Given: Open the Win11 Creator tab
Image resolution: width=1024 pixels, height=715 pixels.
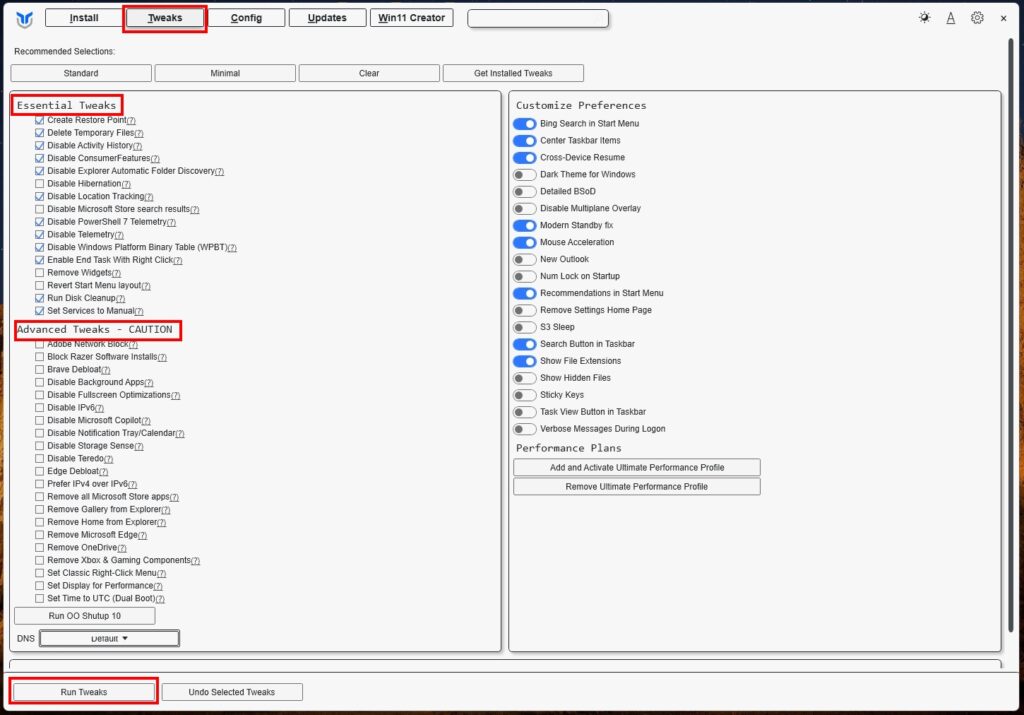Looking at the screenshot, I should (x=411, y=18).
